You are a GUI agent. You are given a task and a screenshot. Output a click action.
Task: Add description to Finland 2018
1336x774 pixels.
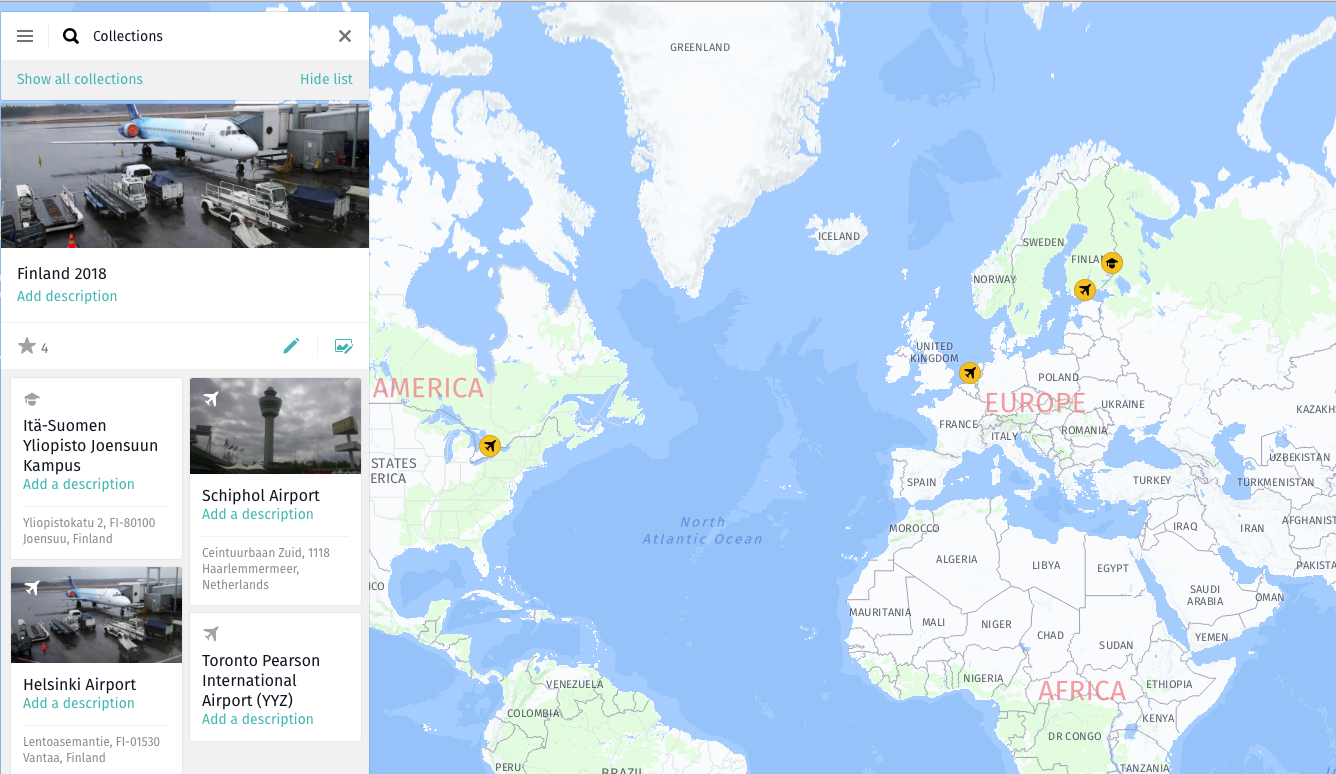(67, 296)
